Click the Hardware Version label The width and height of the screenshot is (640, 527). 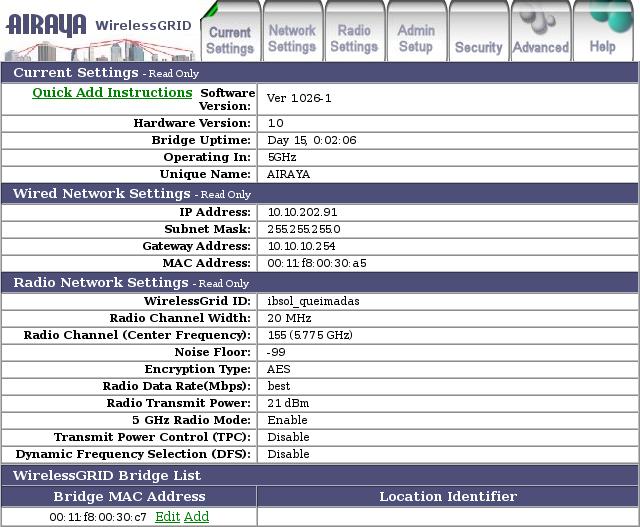(x=192, y=123)
